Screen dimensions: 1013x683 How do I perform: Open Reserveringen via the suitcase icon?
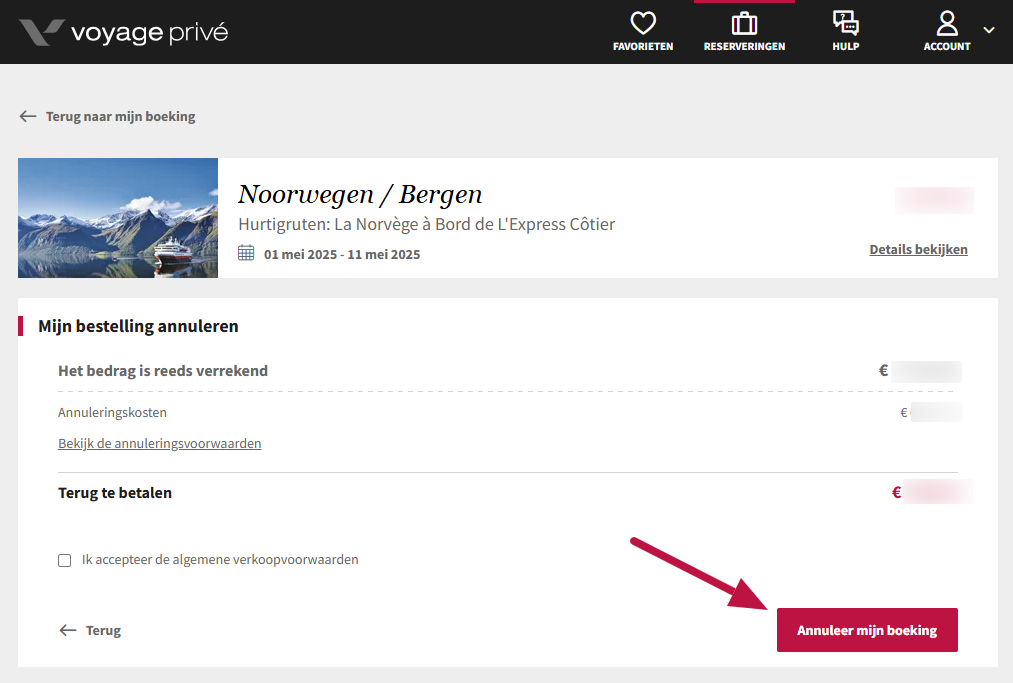[x=744, y=23]
